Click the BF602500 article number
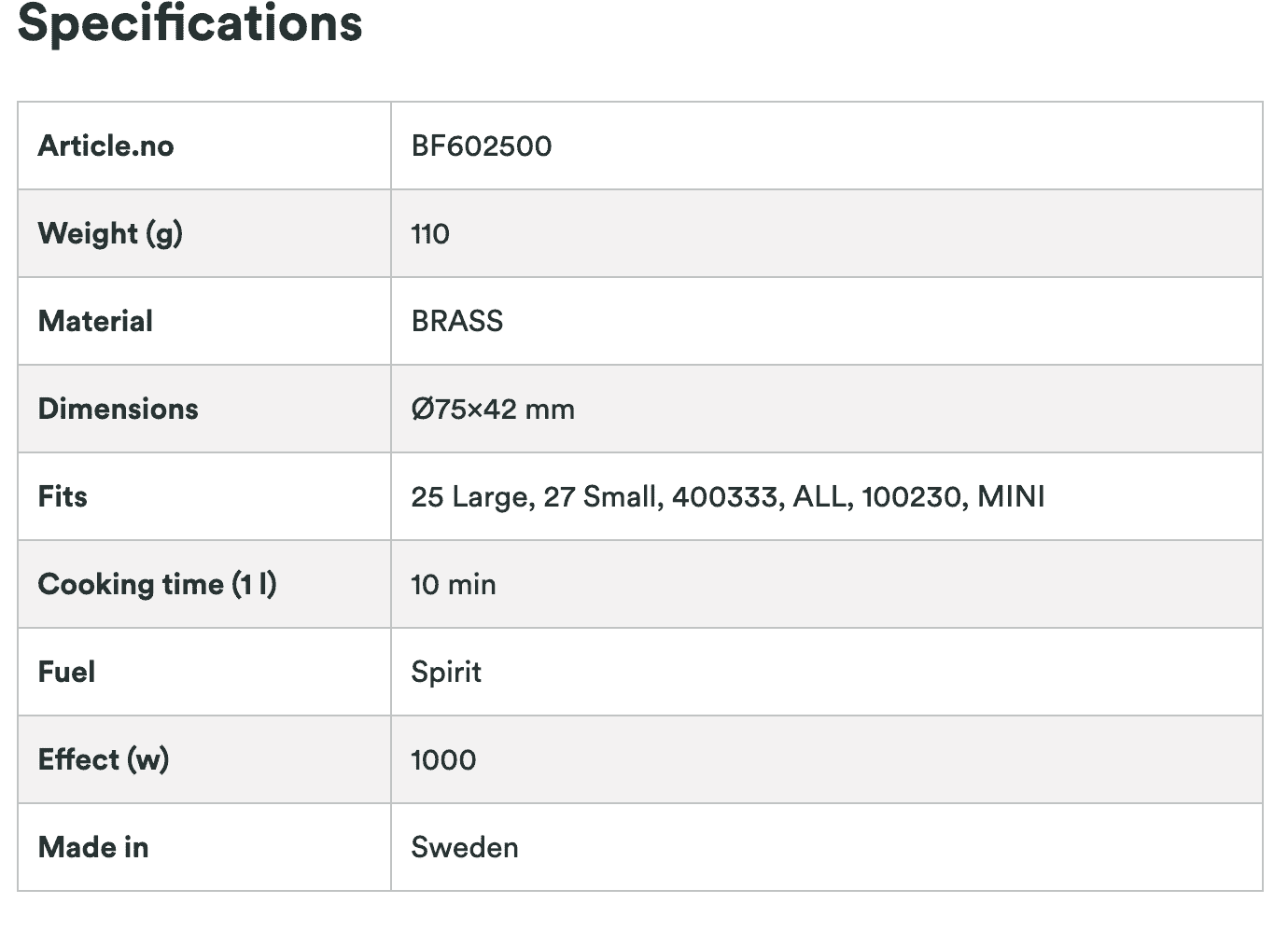This screenshot has height=931, width=1288. point(482,146)
